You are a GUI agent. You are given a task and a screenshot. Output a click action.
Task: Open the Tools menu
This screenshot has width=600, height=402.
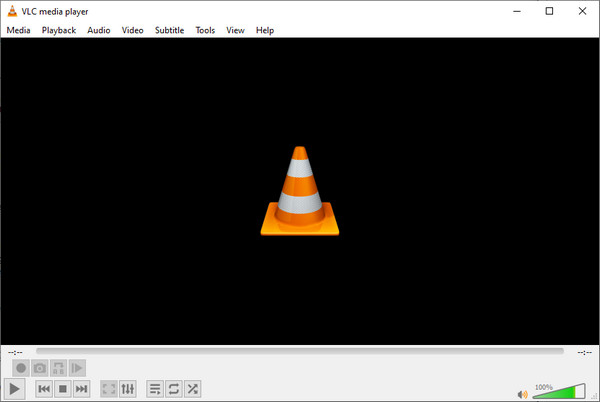205,30
